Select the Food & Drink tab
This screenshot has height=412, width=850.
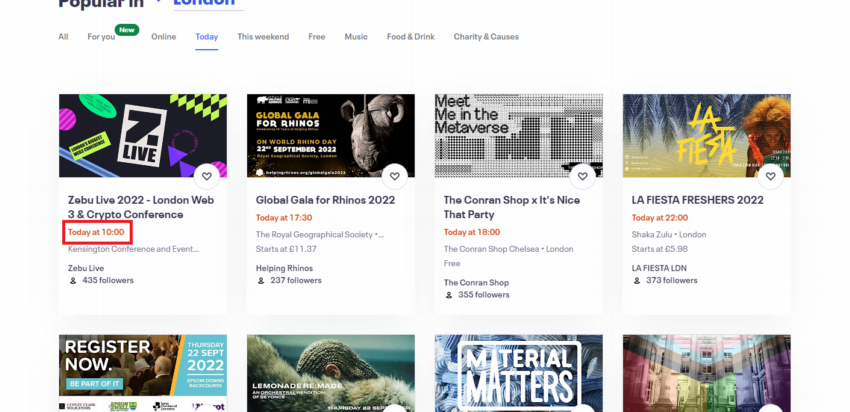(x=411, y=37)
